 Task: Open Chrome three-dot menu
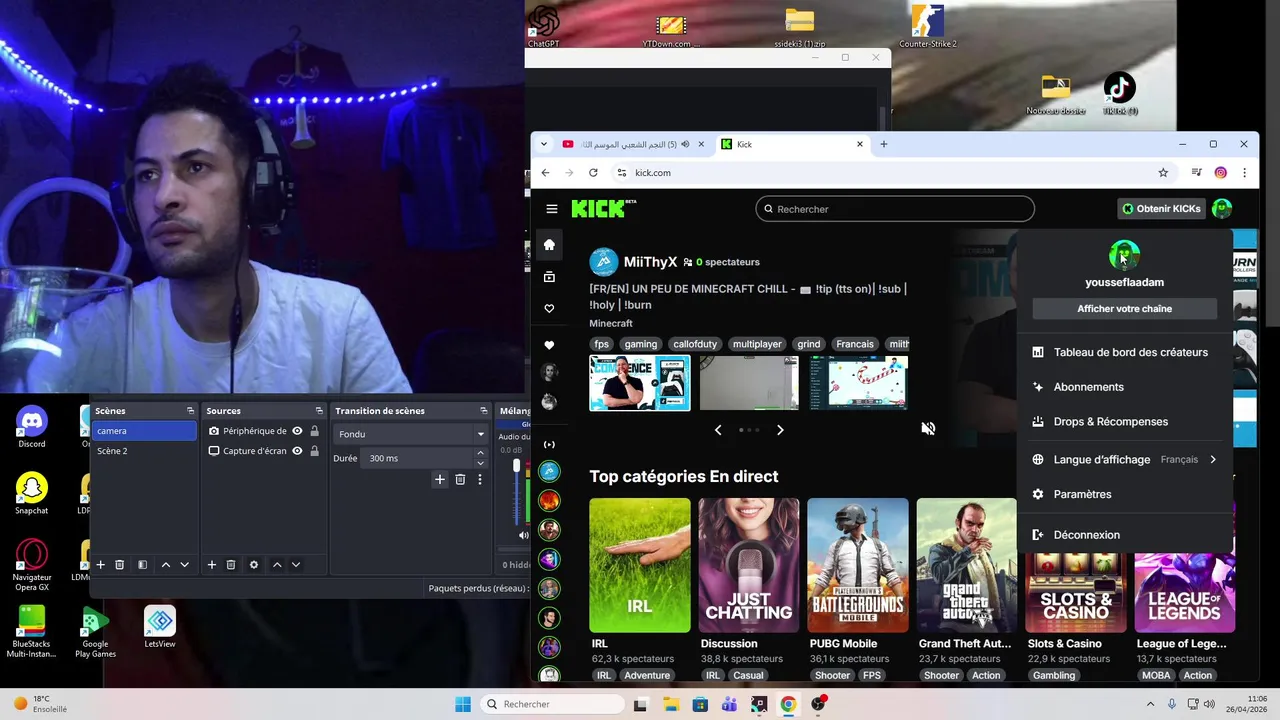click(1244, 173)
